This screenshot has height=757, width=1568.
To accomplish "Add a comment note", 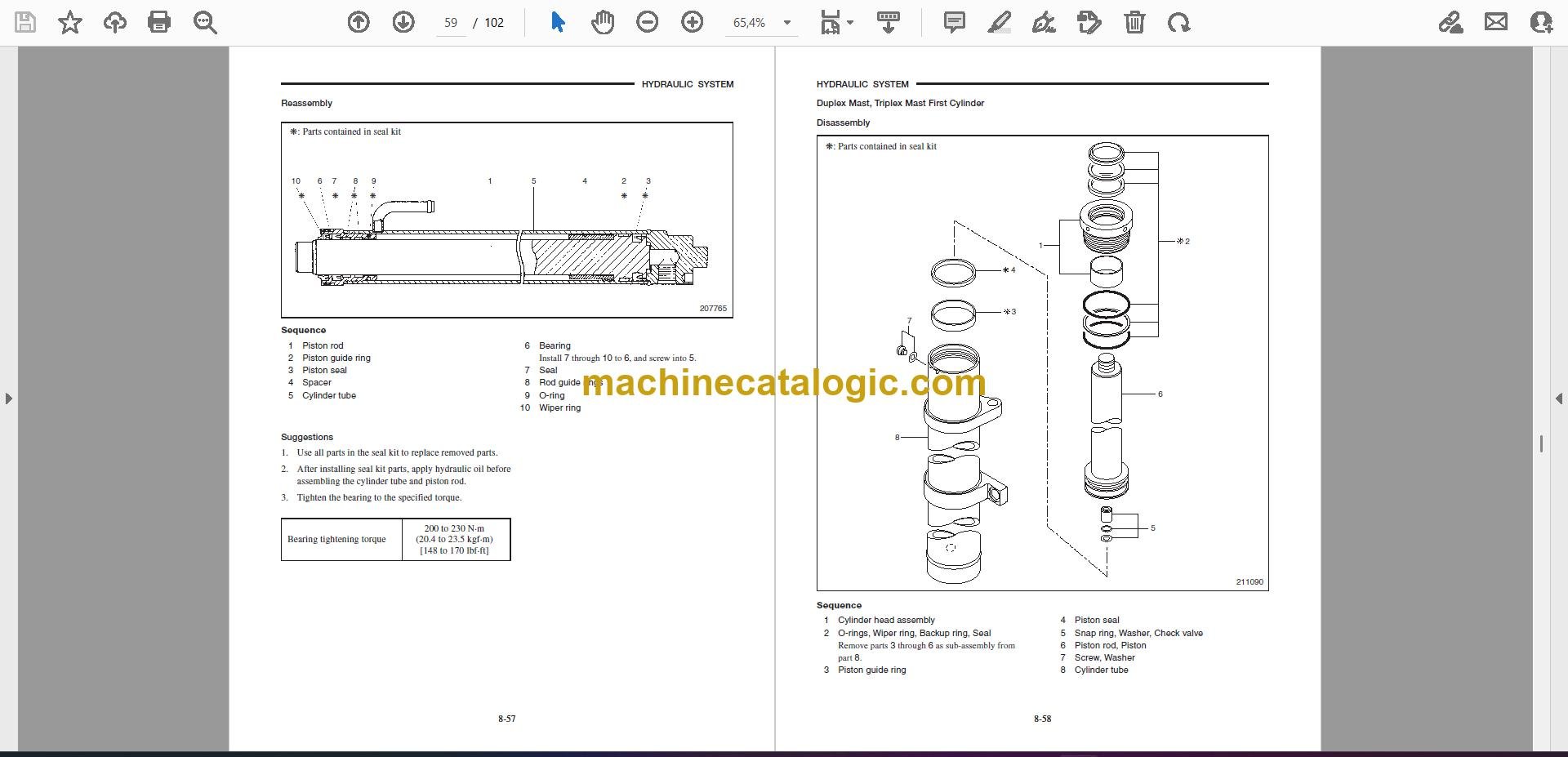I will click(954, 22).
